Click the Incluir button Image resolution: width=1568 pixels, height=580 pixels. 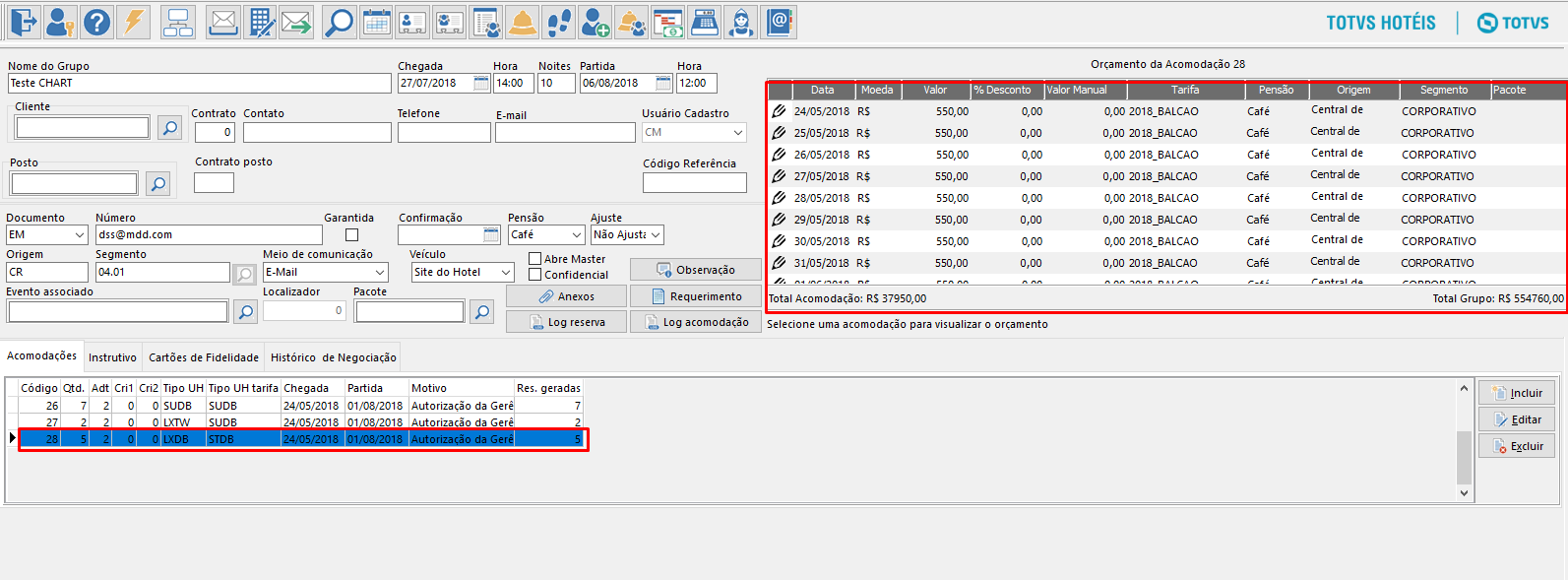pos(1516,393)
